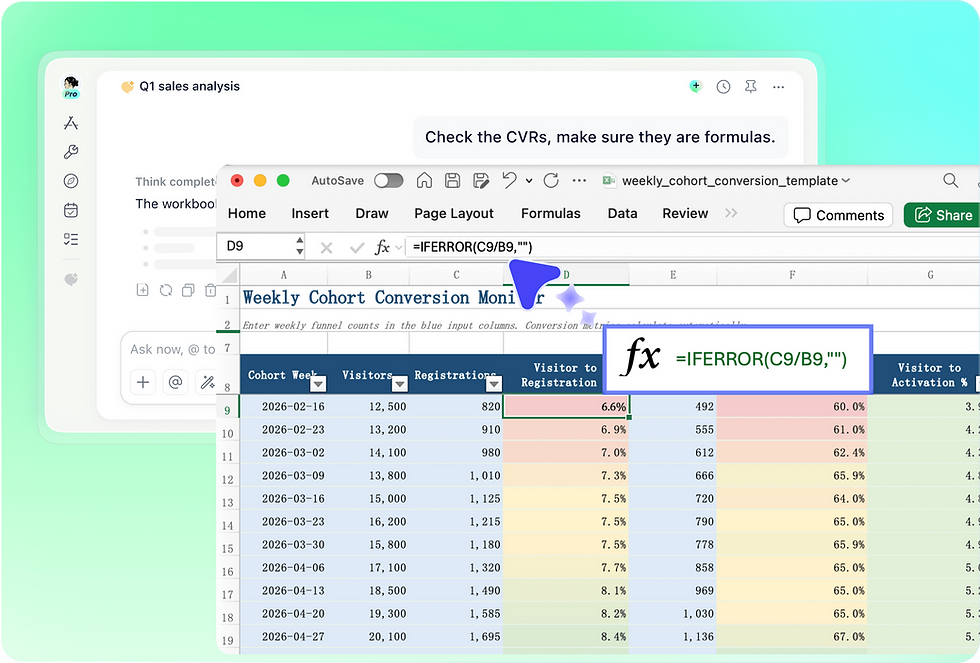Screen dimensions: 980x663
Task: Open chat history clock icon
Action: 723,87
